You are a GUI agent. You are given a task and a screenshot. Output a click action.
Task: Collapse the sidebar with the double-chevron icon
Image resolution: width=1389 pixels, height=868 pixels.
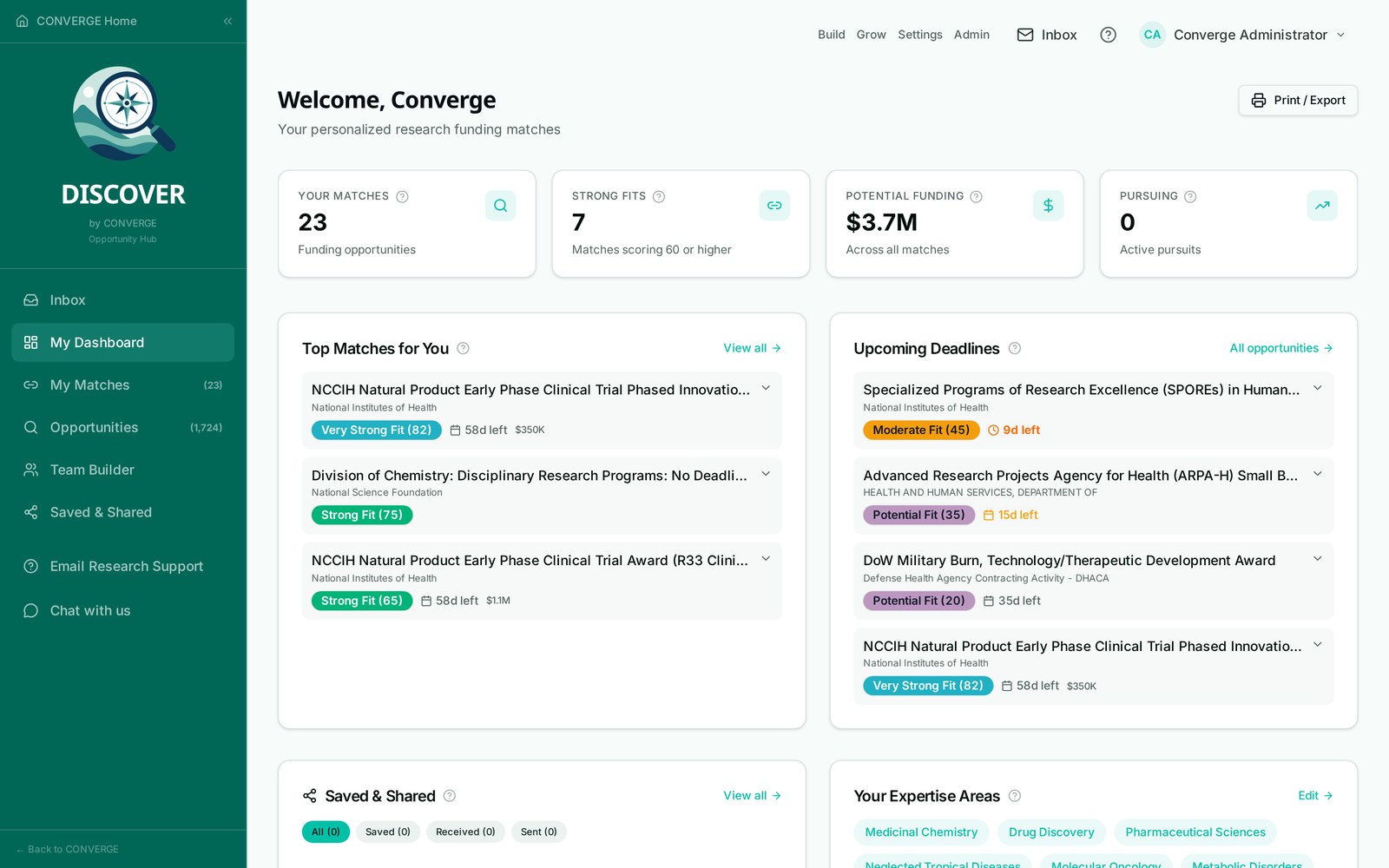pyautogui.click(x=227, y=21)
